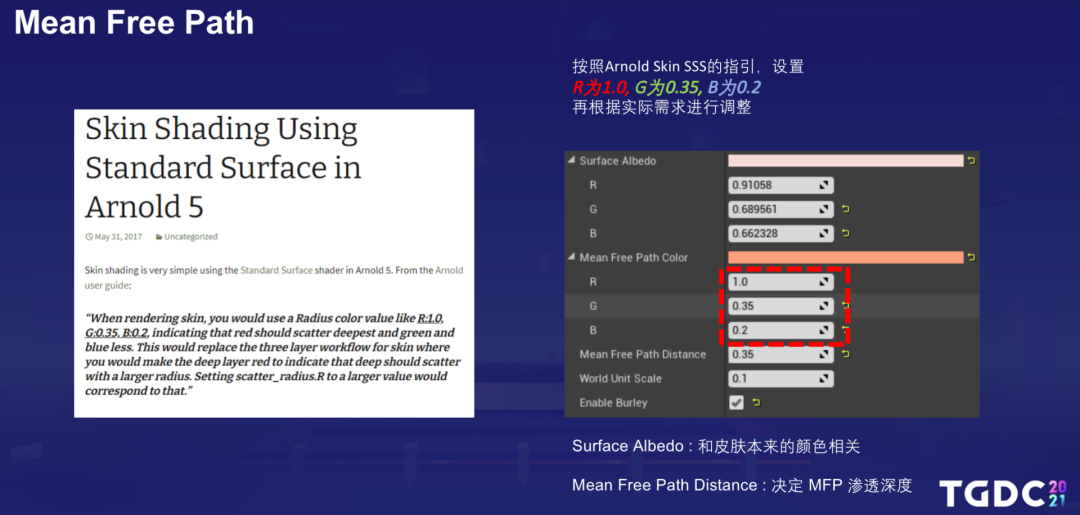
Task: Click the Surface Albedo color swatch
Action: 846,160
